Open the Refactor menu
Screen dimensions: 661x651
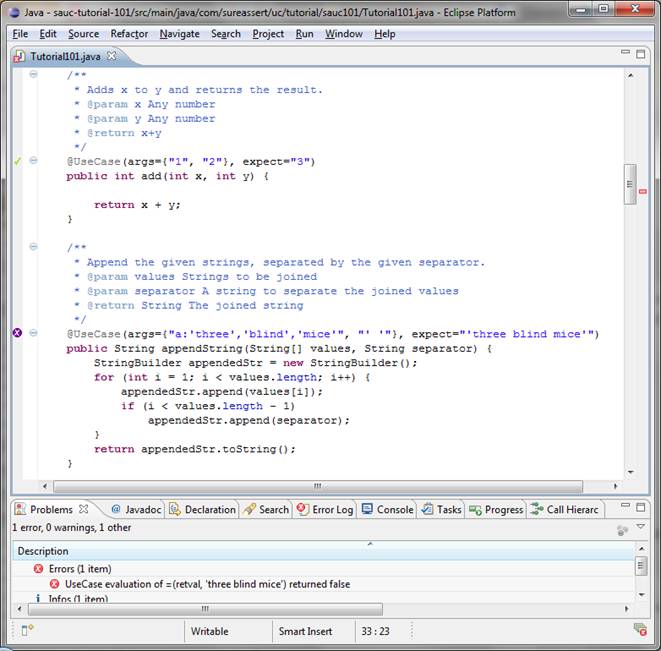(129, 33)
